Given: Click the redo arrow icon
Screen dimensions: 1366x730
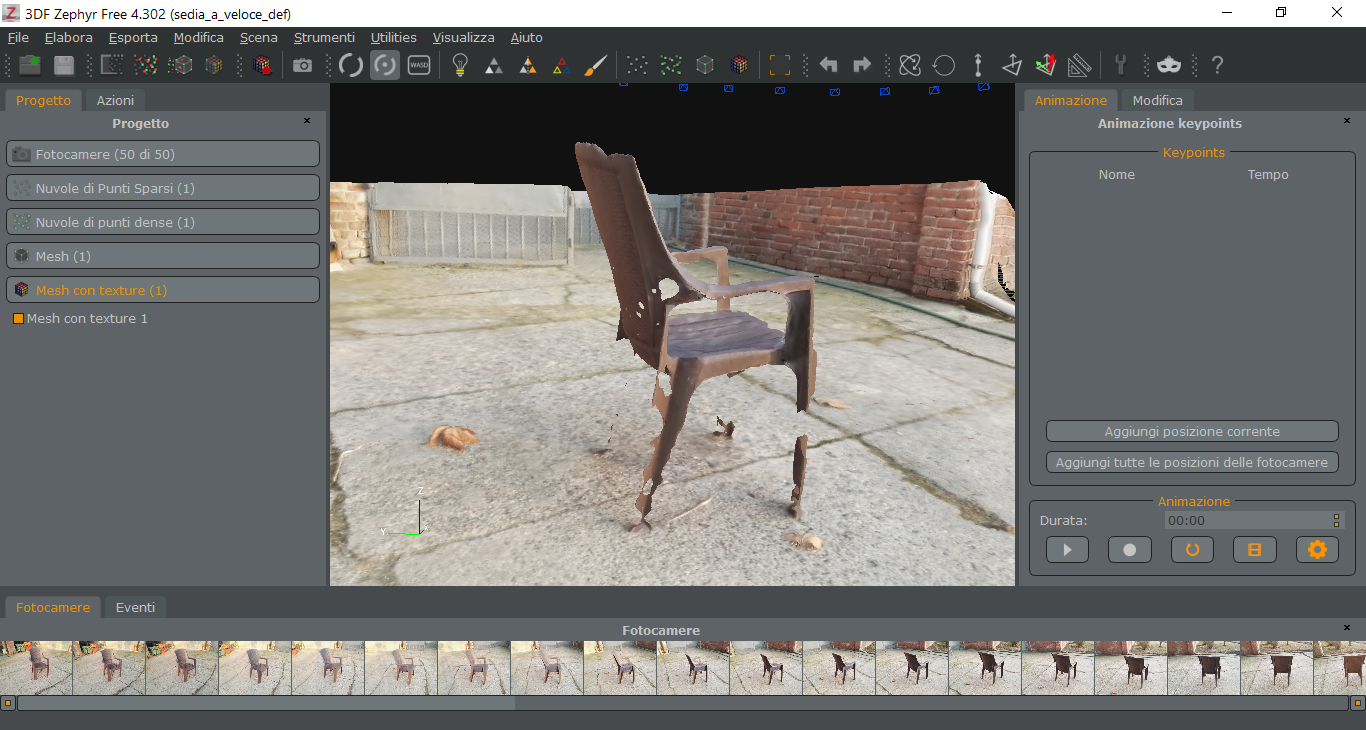Looking at the screenshot, I should click(x=862, y=65).
